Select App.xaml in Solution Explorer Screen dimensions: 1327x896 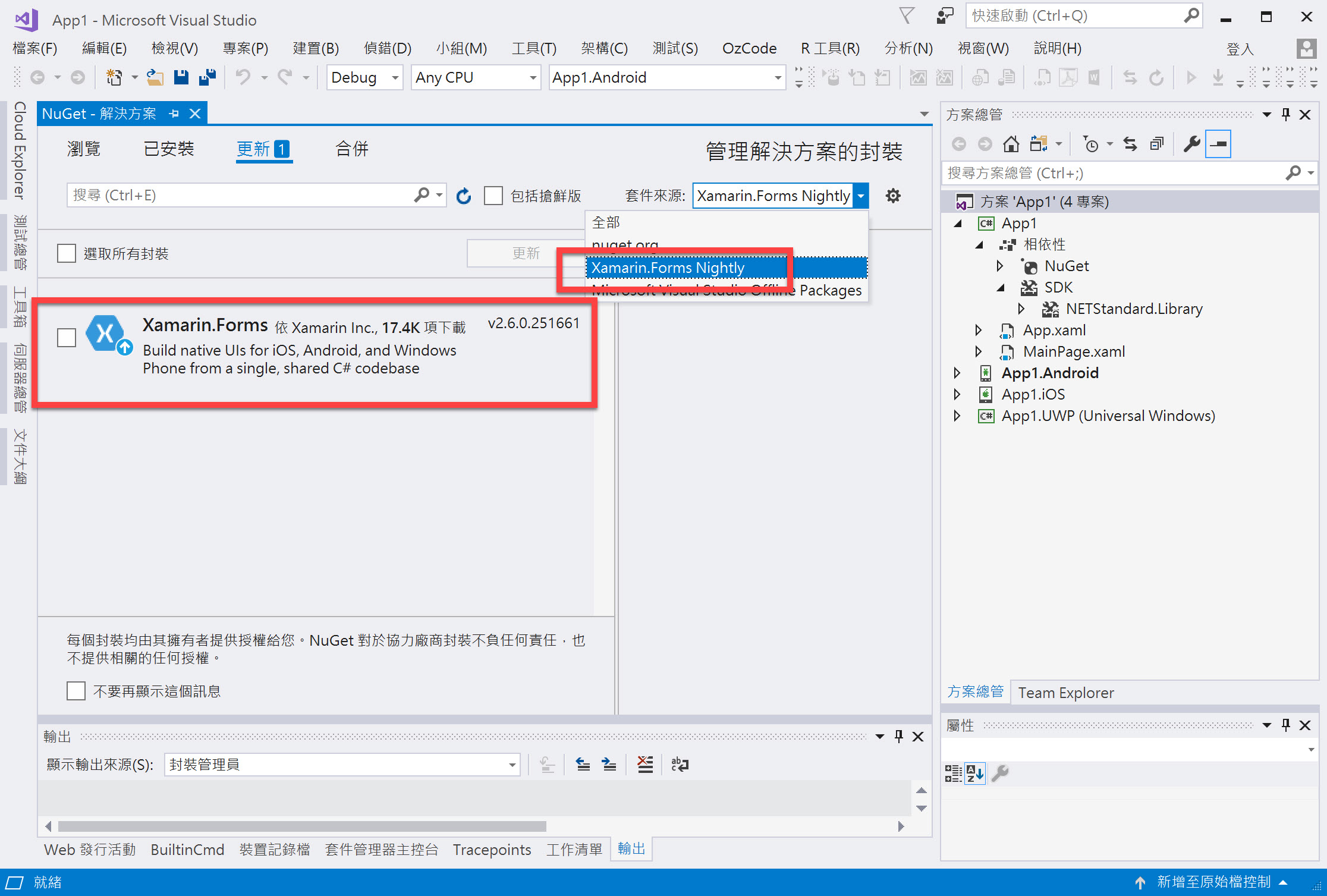(x=1054, y=330)
